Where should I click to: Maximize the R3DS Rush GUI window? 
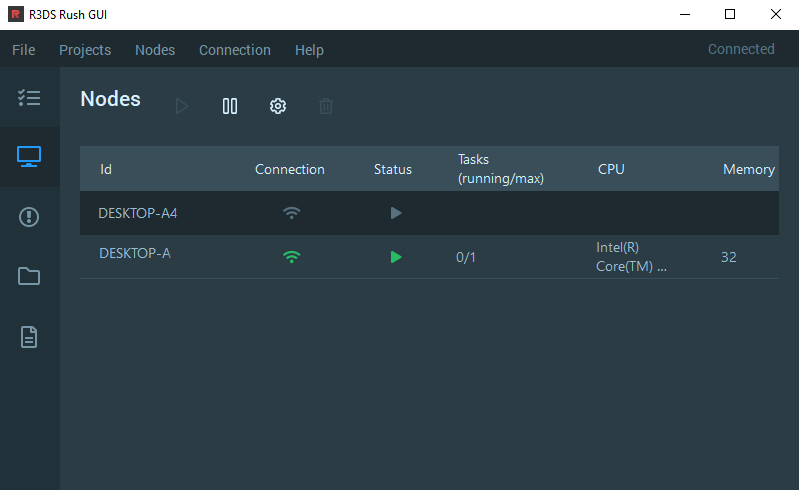tap(730, 14)
